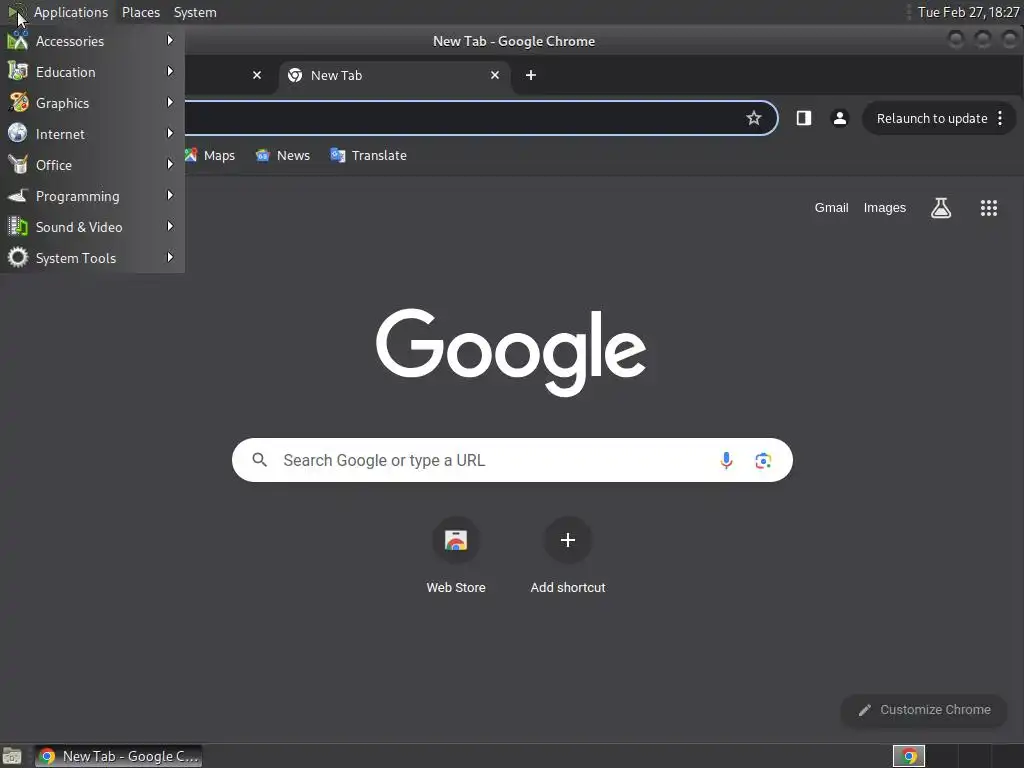
Task: Open the Internet submenu
Action: click(x=92, y=134)
